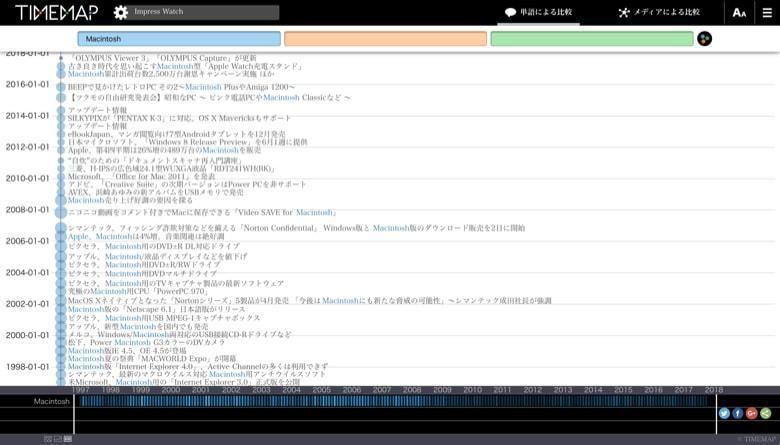780x445 pixels.
Task: Open the Office for Mac 2011 headline
Action: [142, 177]
